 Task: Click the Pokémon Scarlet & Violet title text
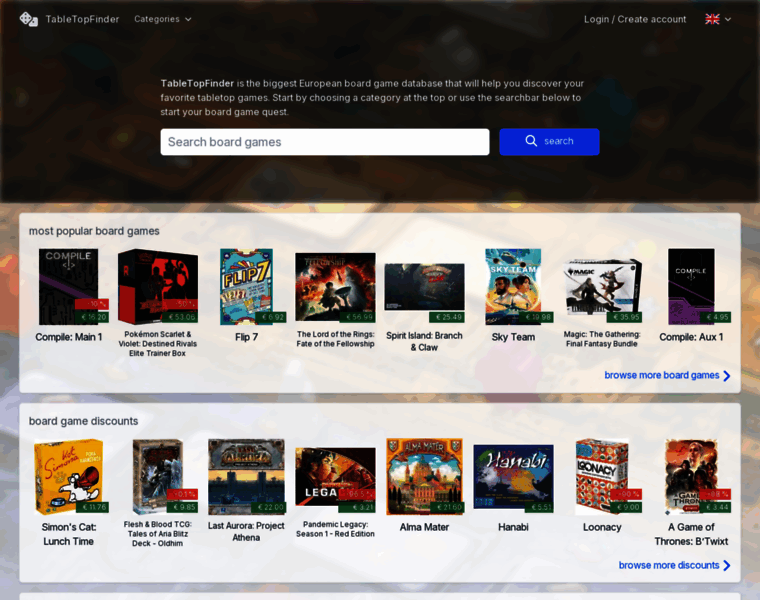[158, 344]
